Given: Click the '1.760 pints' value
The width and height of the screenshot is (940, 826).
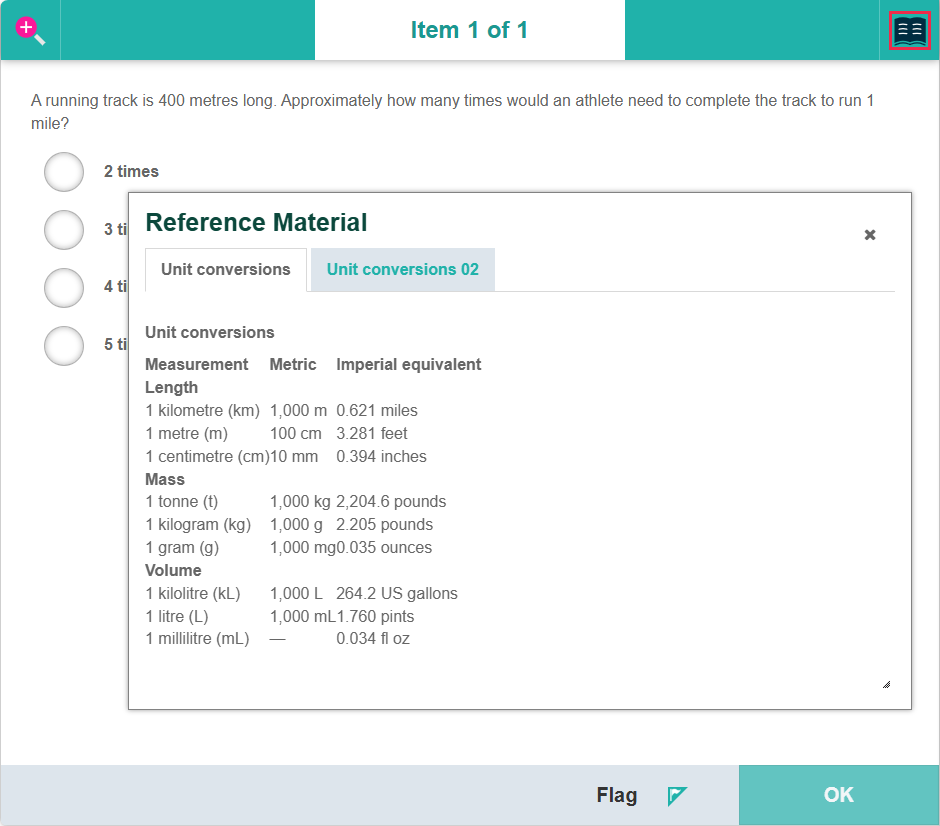Looking at the screenshot, I should (x=375, y=616).
